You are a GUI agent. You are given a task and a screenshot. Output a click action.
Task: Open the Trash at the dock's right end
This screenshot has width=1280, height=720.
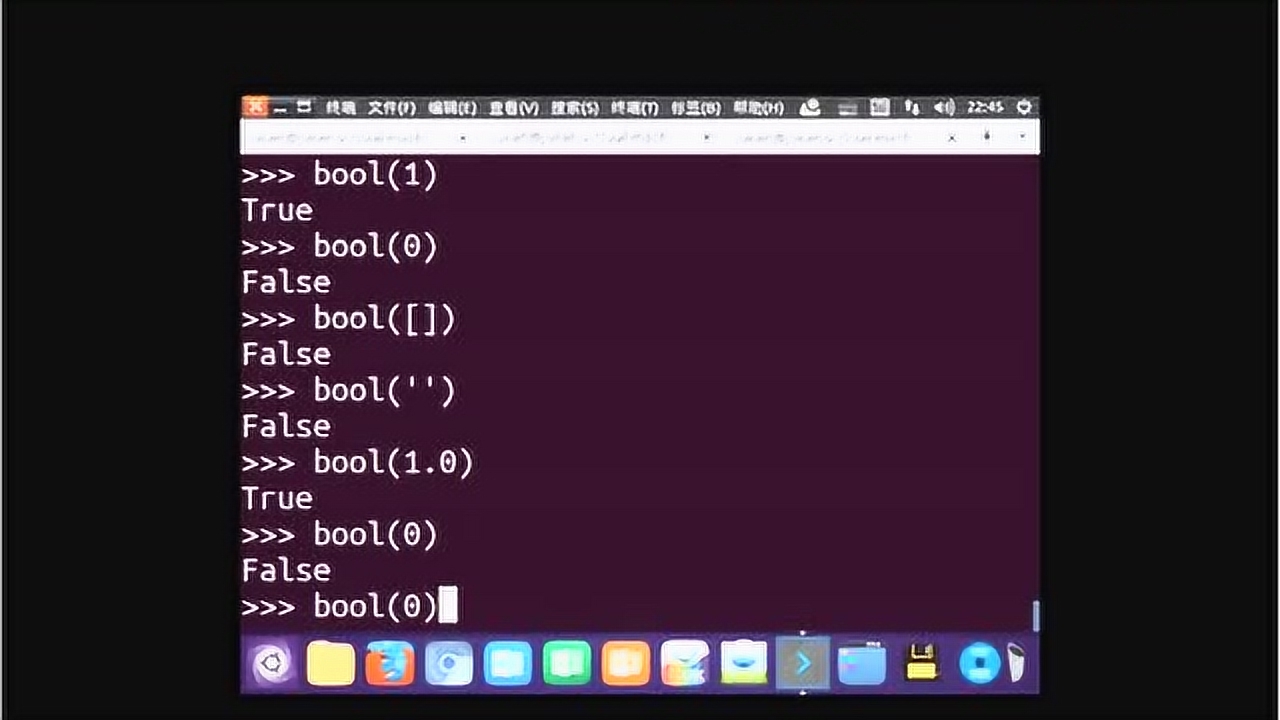(1016, 663)
